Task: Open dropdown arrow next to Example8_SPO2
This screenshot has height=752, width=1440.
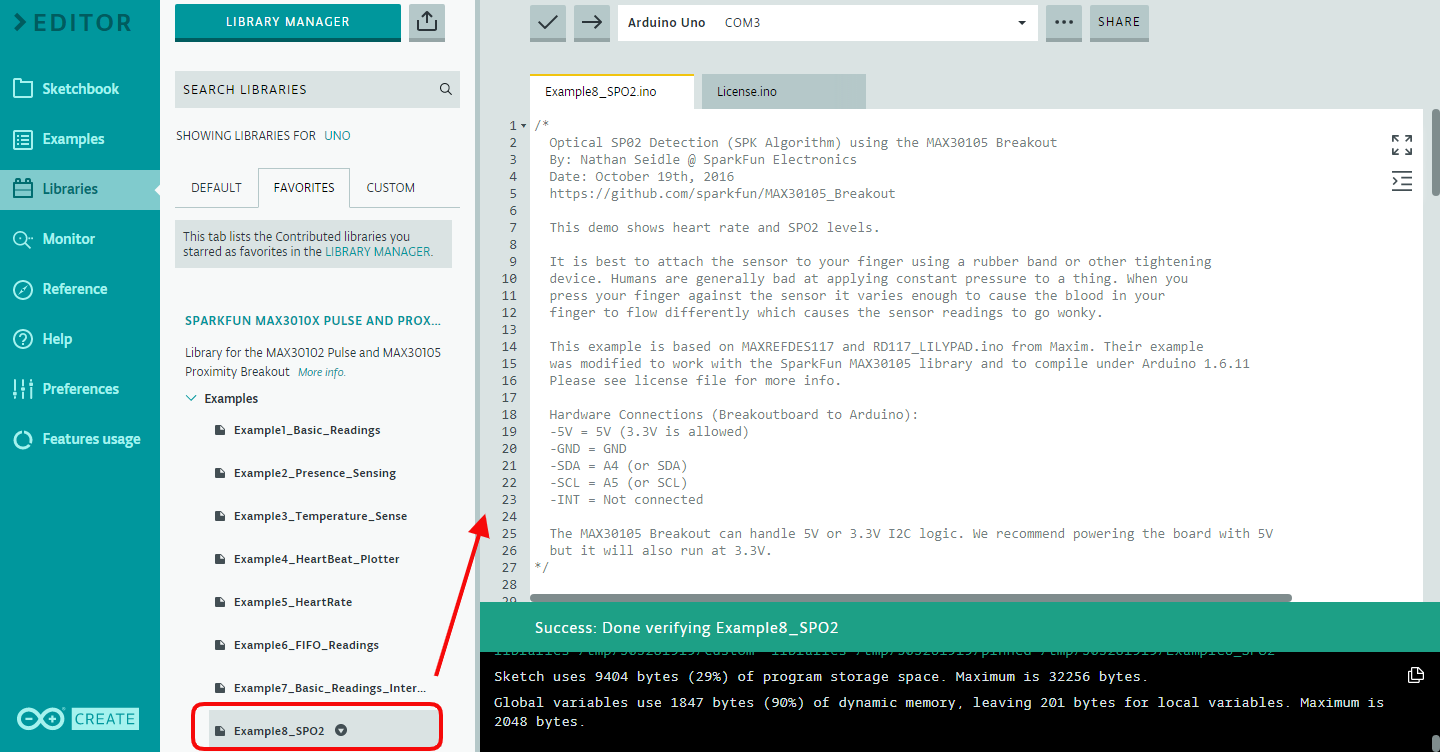Action: [341, 731]
